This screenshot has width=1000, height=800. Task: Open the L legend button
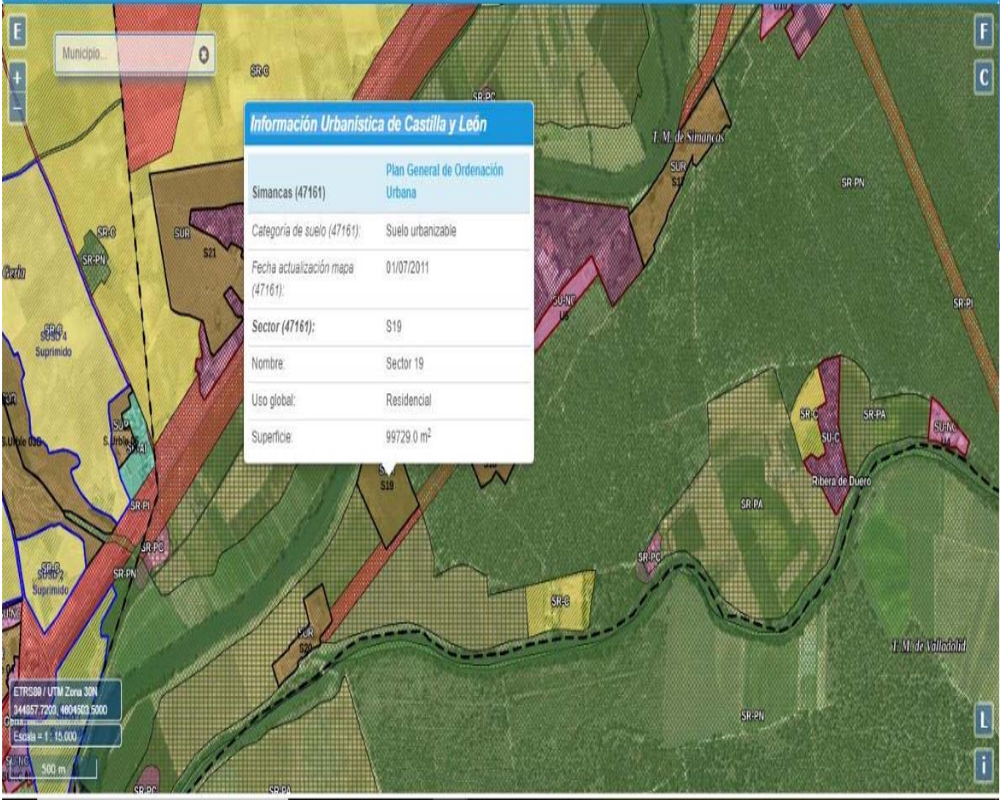[983, 720]
